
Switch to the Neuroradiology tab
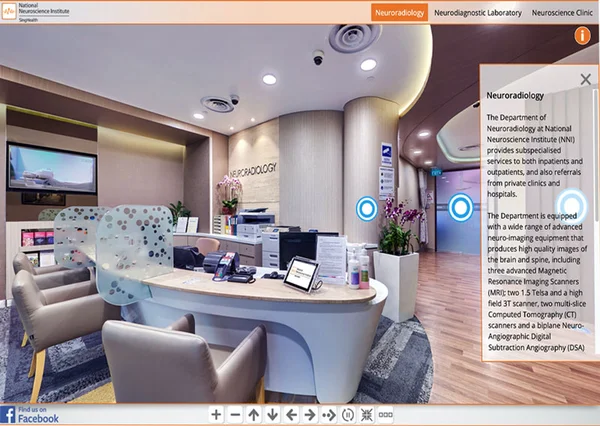pyautogui.click(x=400, y=12)
